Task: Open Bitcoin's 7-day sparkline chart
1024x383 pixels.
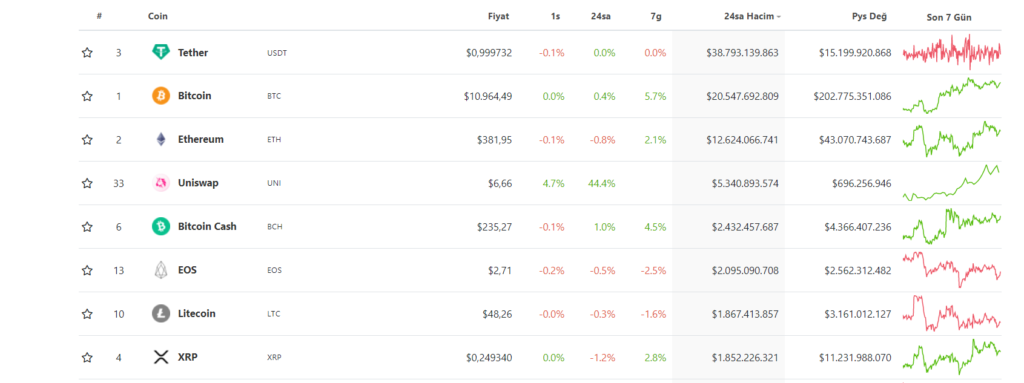Action: 952,96
